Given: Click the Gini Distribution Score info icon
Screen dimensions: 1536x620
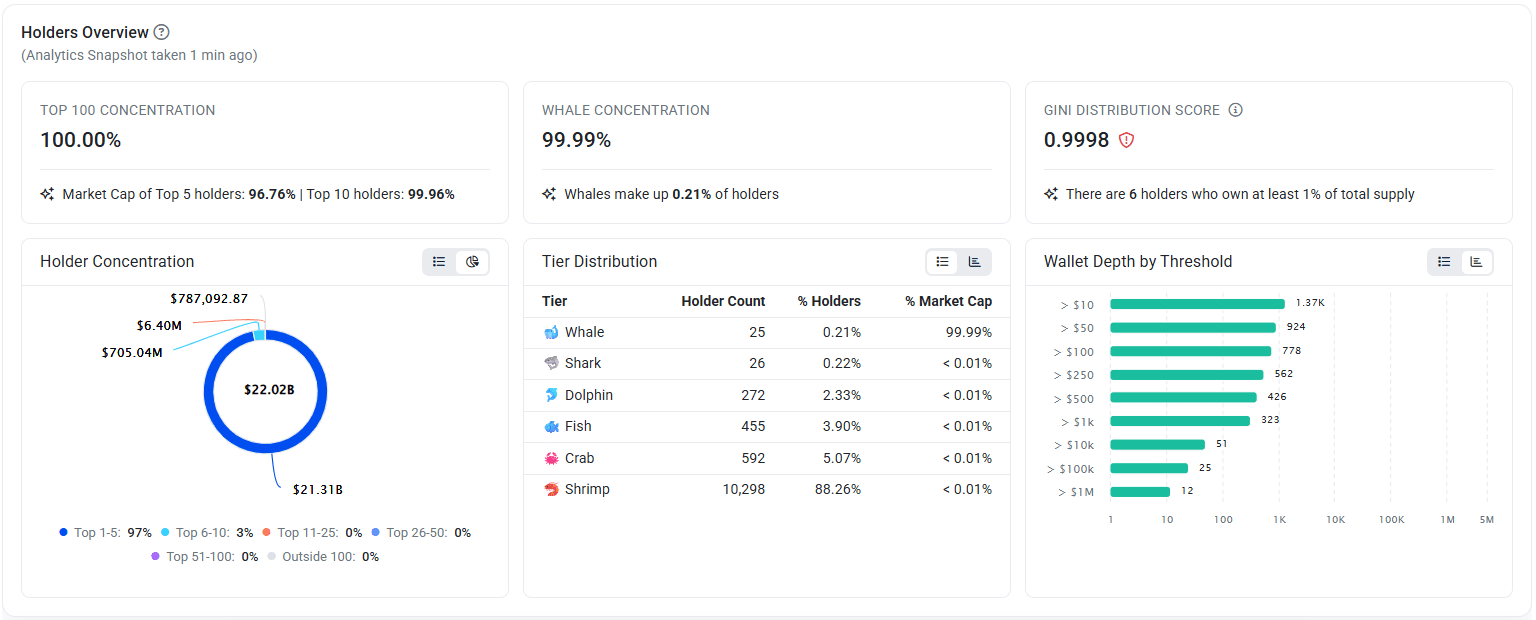Looking at the screenshot, I should point(1235,110).
